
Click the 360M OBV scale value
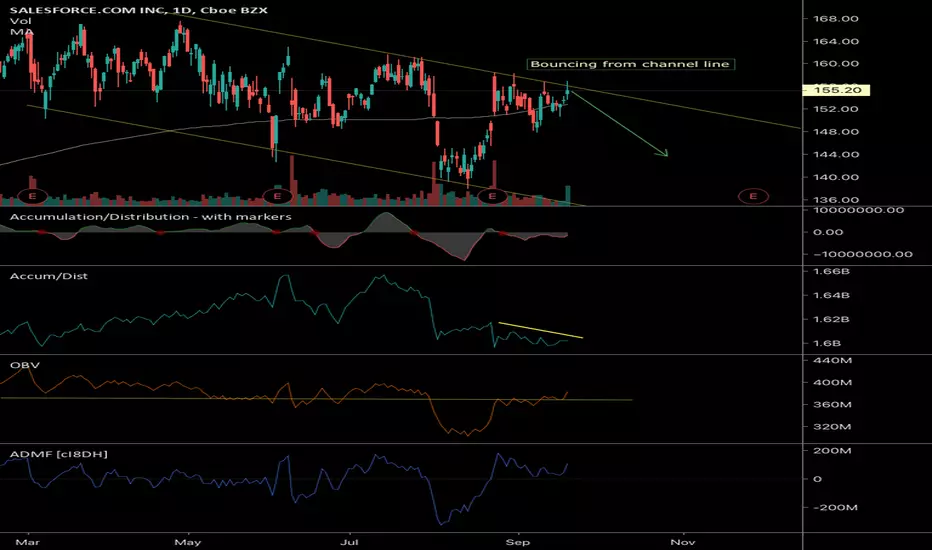click(x=832, y=404)
